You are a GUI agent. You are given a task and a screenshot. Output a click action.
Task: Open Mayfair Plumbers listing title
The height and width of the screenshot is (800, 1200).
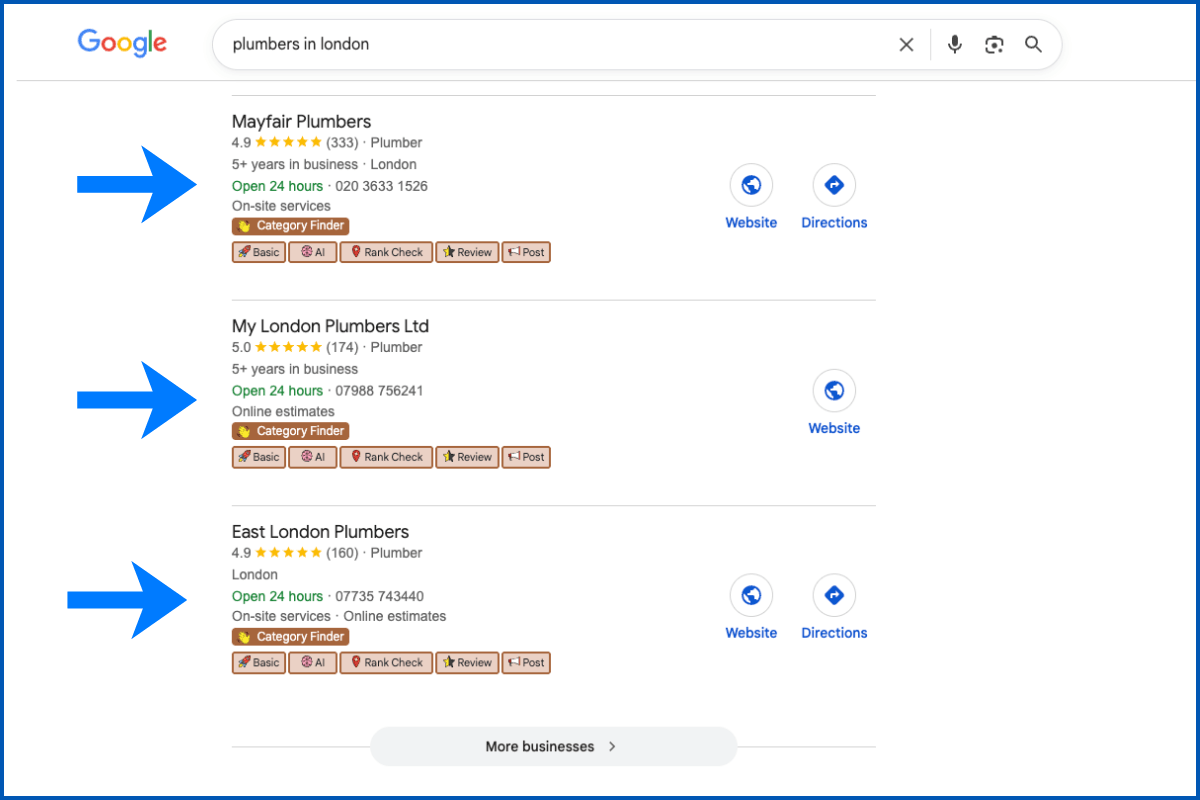coord(301,122)
